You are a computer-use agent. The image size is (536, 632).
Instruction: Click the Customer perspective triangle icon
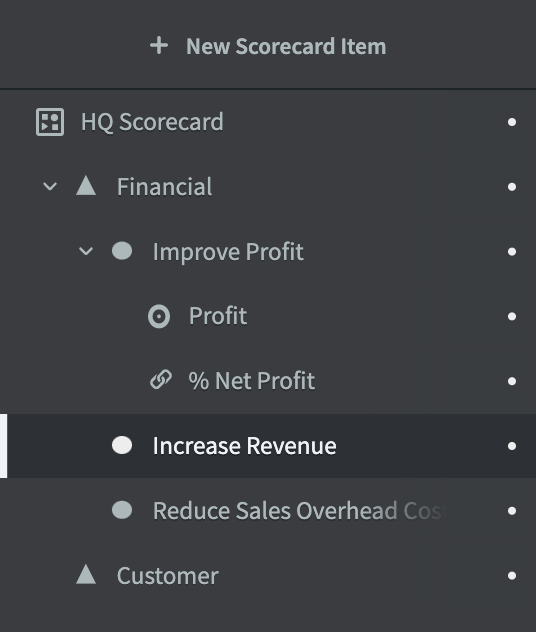[86, 574]
